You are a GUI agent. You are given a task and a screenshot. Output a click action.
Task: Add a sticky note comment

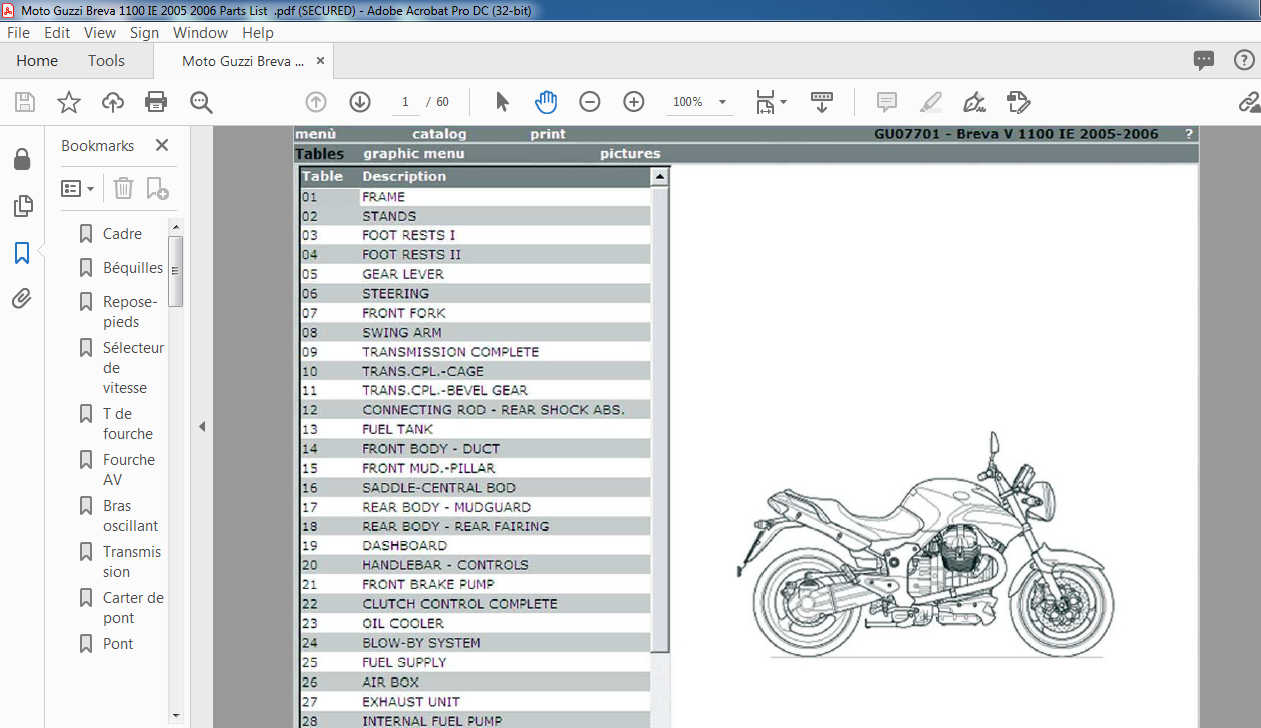point(886,102)
